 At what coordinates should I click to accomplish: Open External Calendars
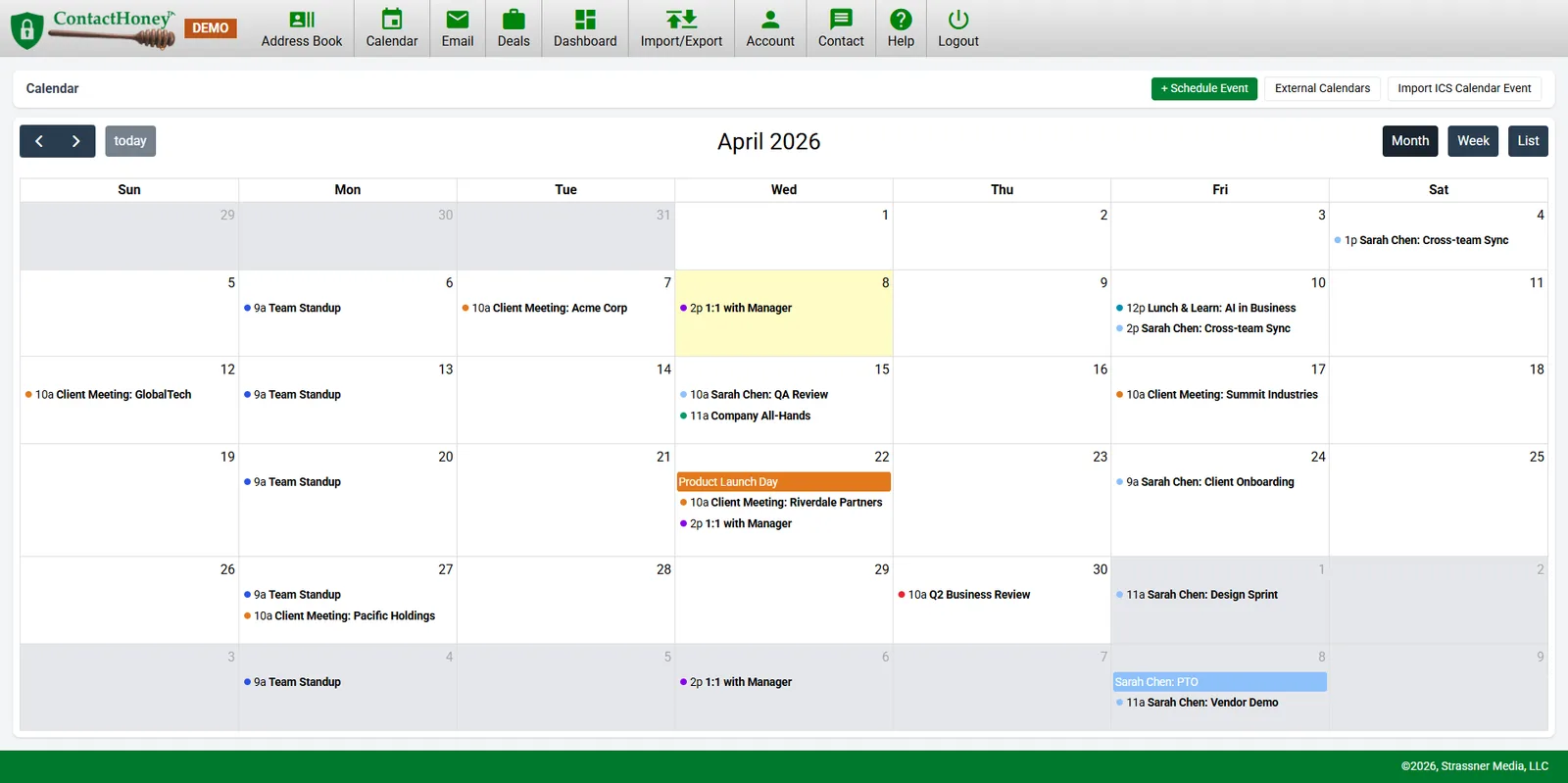click(1322, 88)
